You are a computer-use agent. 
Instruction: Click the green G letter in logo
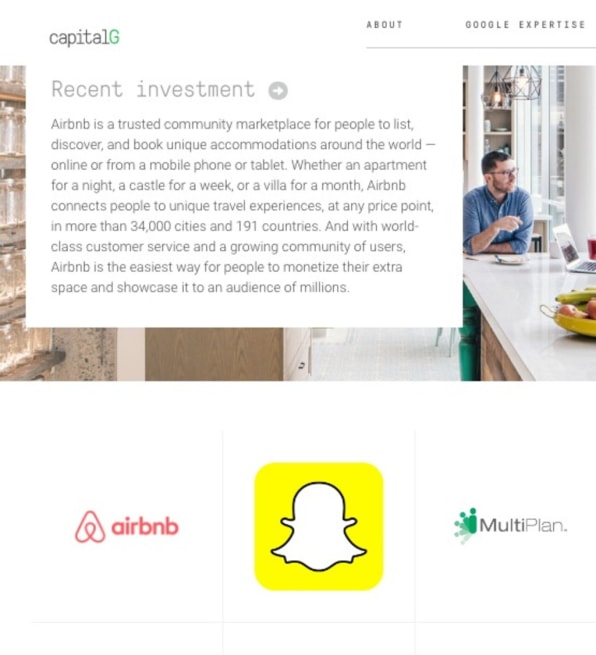click(x=114, y=37)
